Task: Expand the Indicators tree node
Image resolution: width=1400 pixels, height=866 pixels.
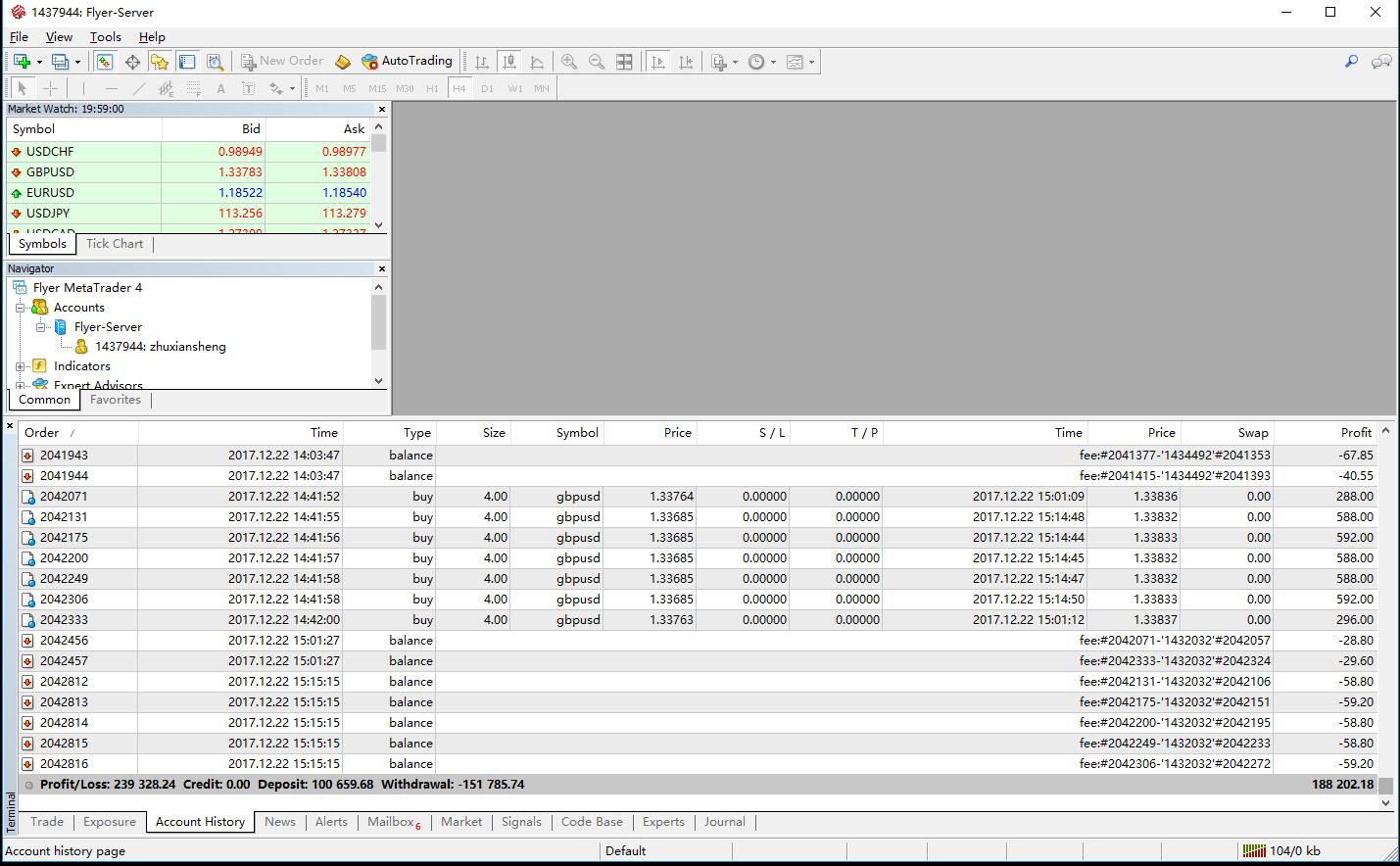Action: 20,366
